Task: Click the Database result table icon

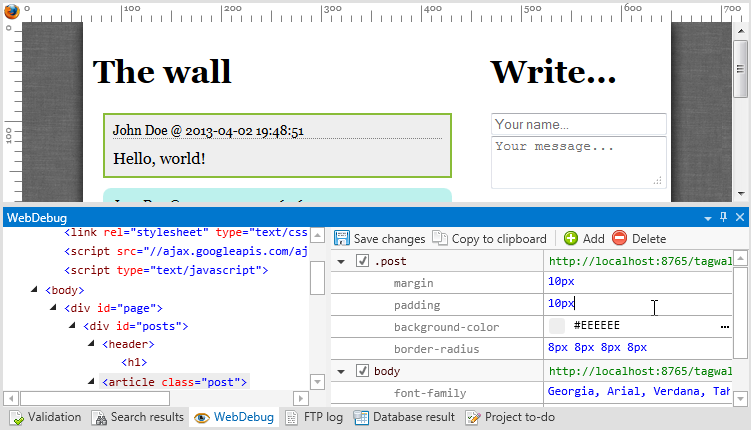Action: pyautogui.click(x=361, y=418)
